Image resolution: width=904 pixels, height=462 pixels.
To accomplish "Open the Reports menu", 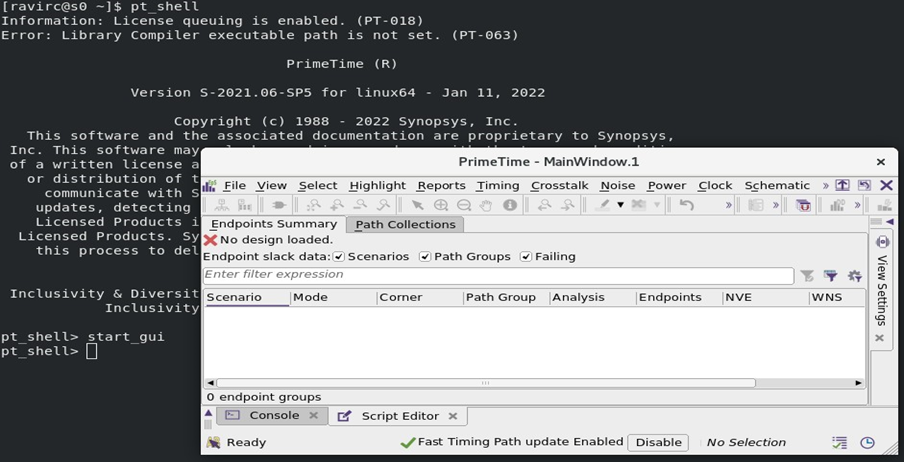I will (442, 186).
